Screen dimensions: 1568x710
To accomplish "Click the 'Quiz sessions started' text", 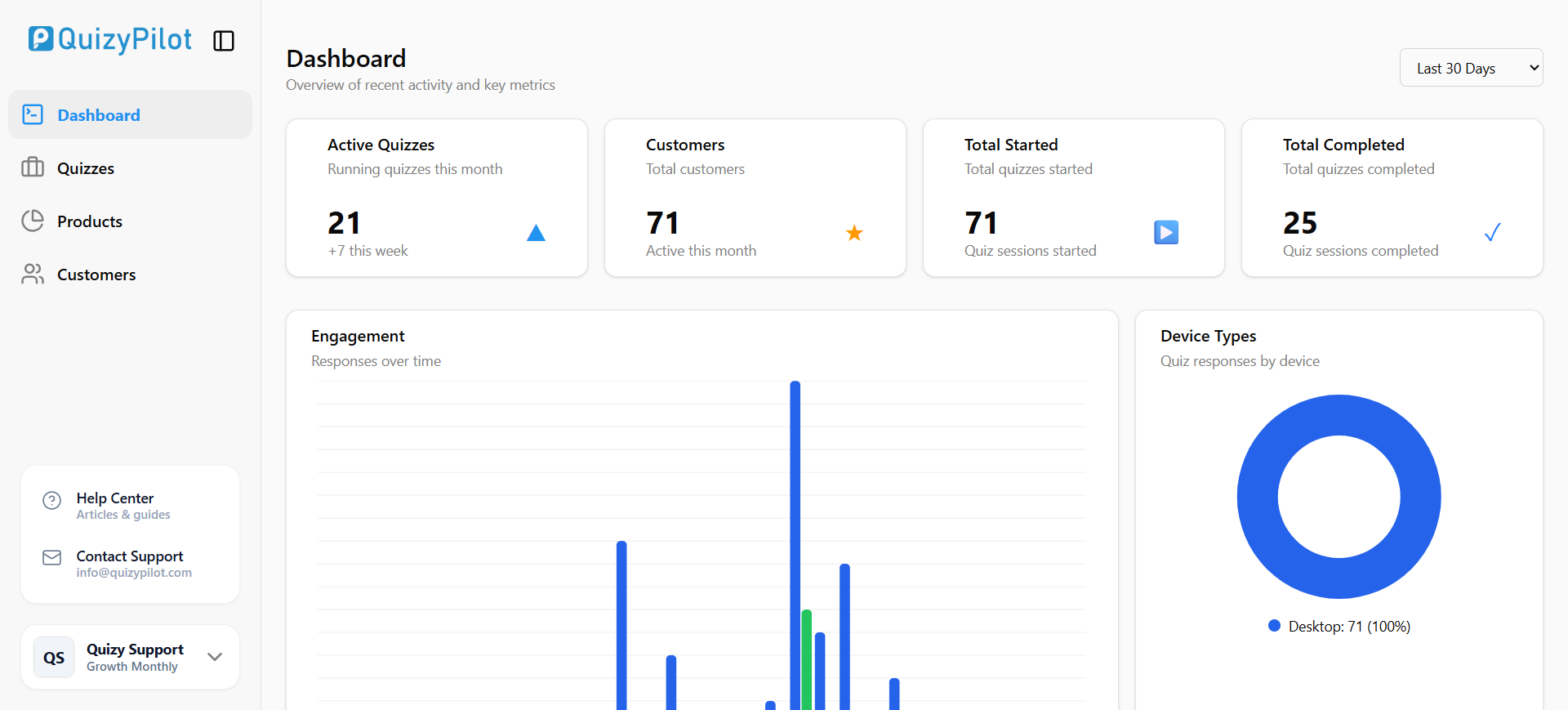I will point(1031,251).
